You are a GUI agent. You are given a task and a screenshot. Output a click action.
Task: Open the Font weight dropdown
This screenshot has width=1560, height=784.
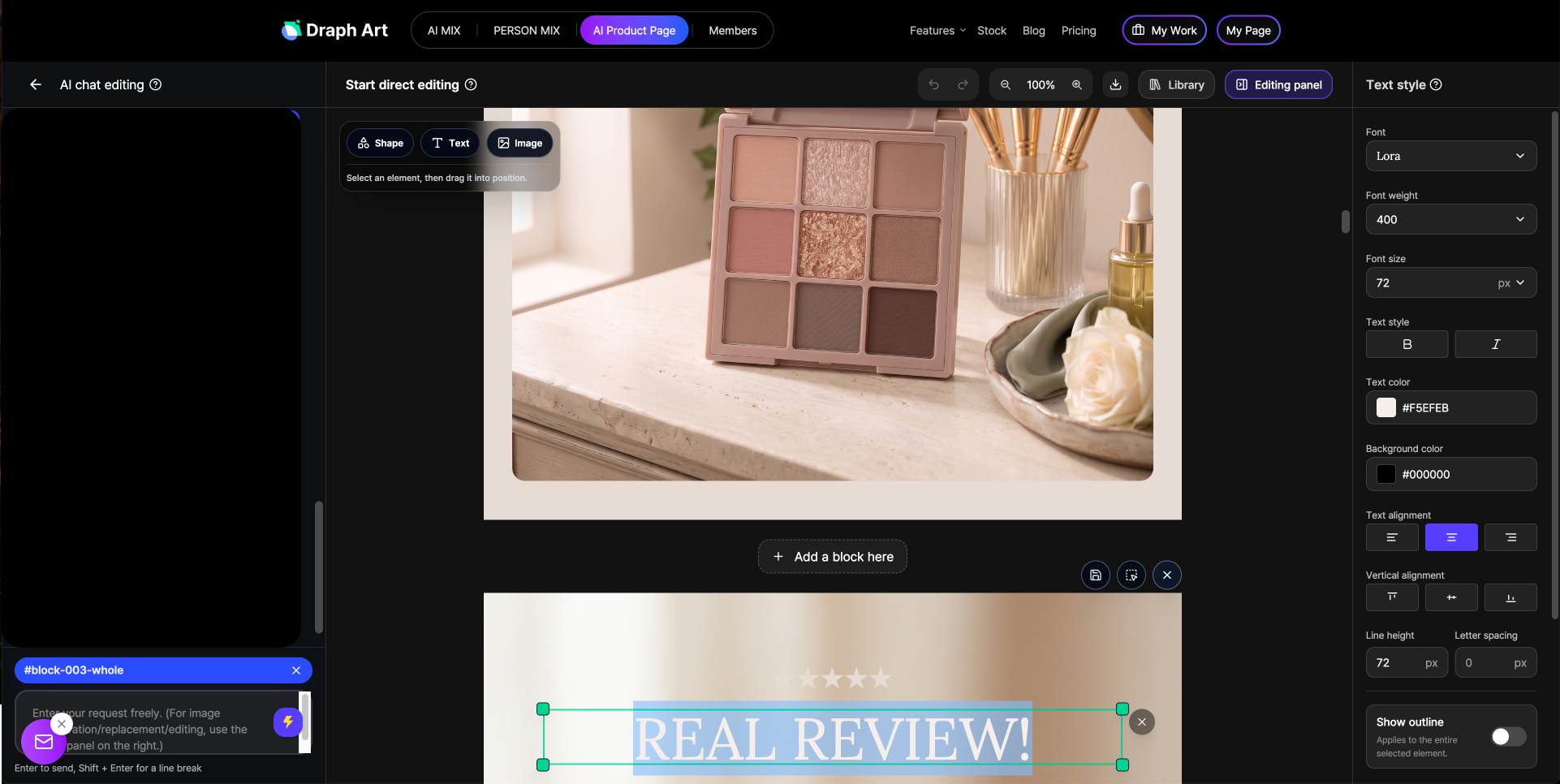(x=1451, y=219)
